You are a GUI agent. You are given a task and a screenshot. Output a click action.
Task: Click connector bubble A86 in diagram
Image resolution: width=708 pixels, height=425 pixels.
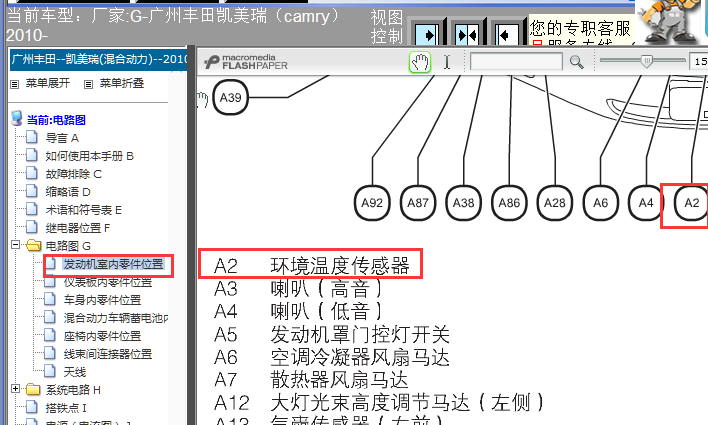pyautogui.click(x=509, y=203)
